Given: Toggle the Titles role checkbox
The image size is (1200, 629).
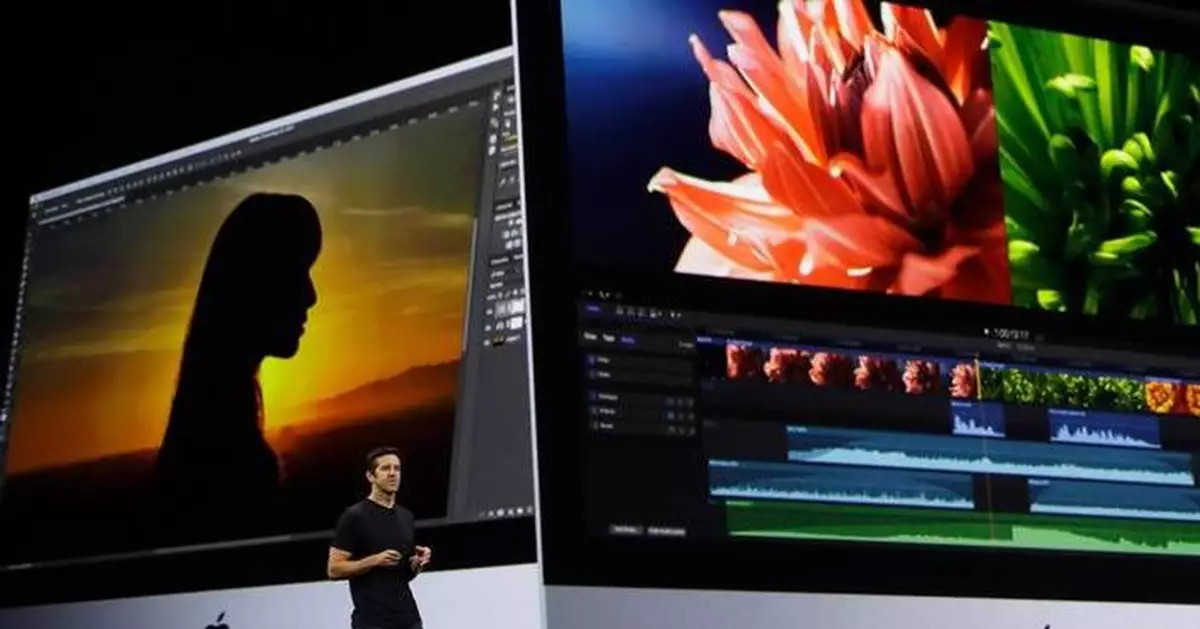Looking at the screenshot, I should pos(591,374).
